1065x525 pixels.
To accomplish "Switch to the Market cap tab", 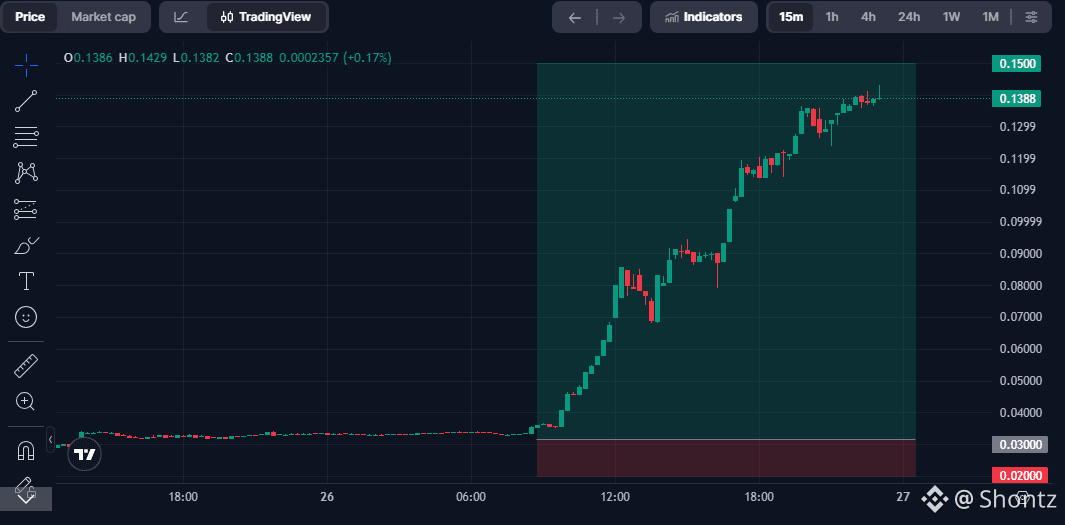I will pos(103,17).
